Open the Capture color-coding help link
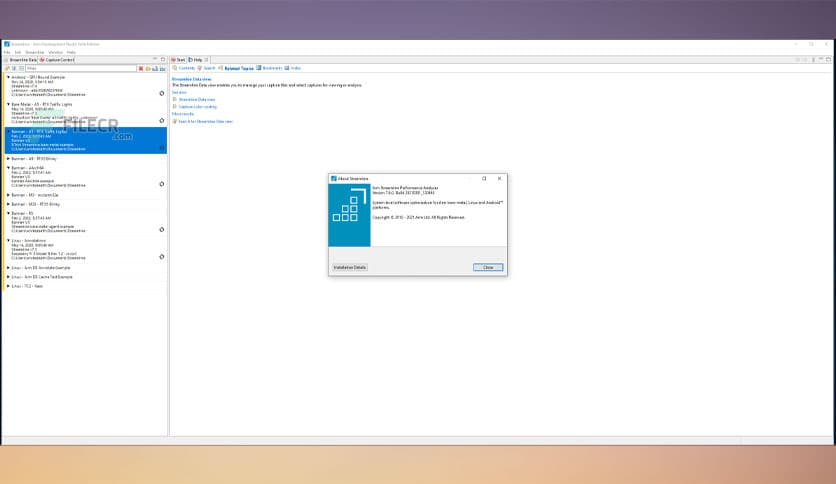This screenshot has height=484, width=836. click(198, 107)
